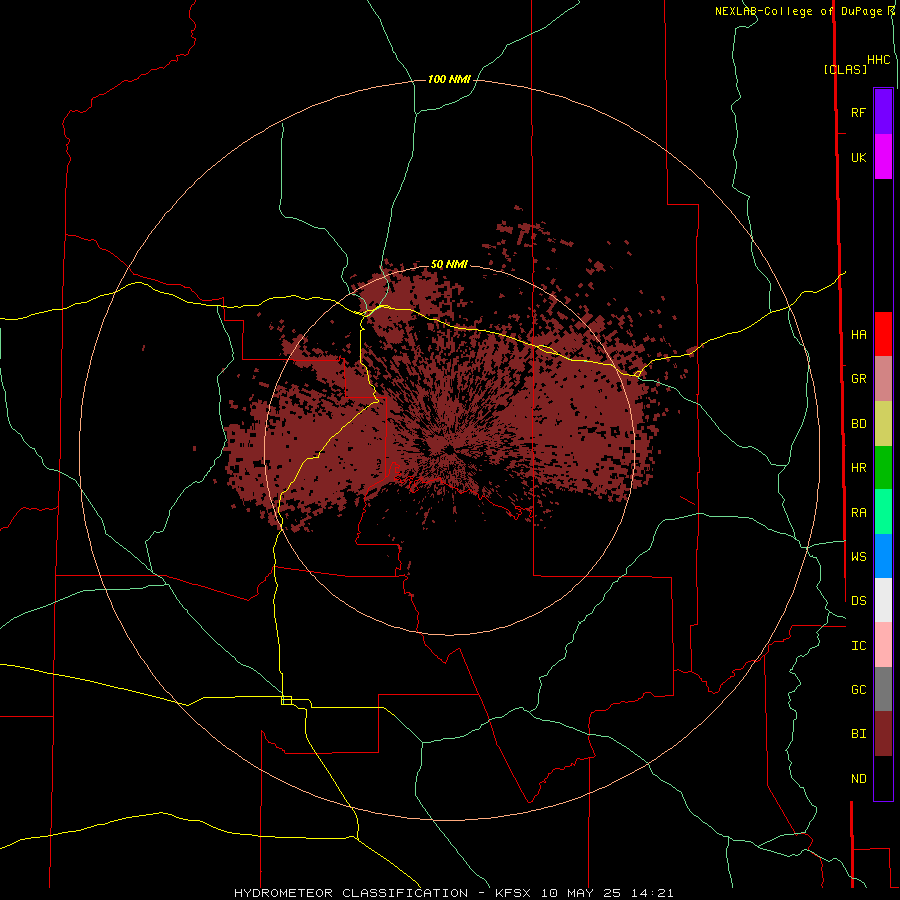Viewport: 900px width, 900px height.
Task: Click the magenta UK legend swatch
Action: [883, 157]
